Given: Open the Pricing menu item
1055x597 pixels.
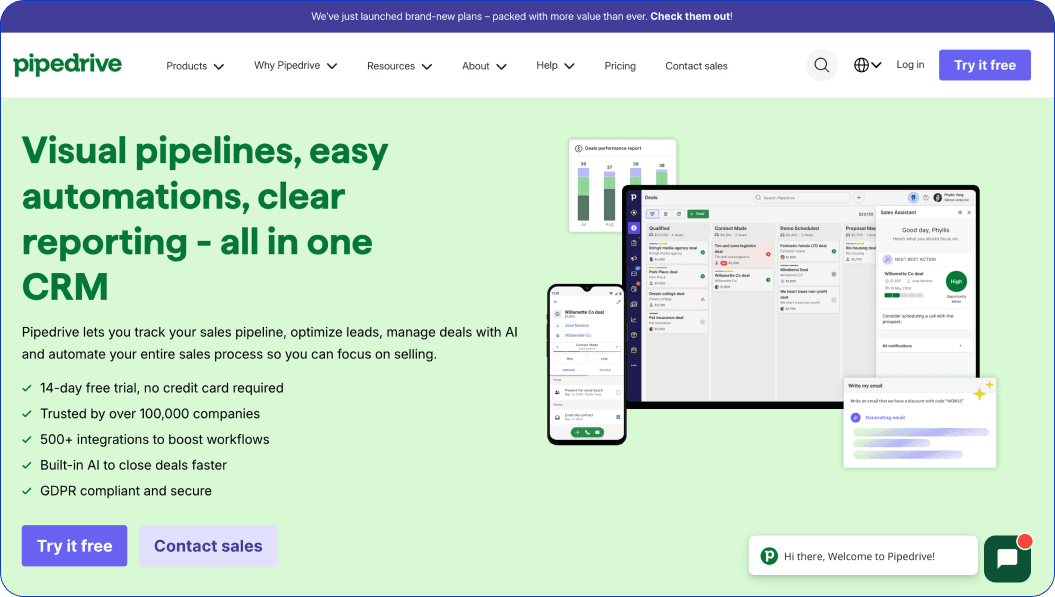Looking at the screenshot, I should (620, 66).
